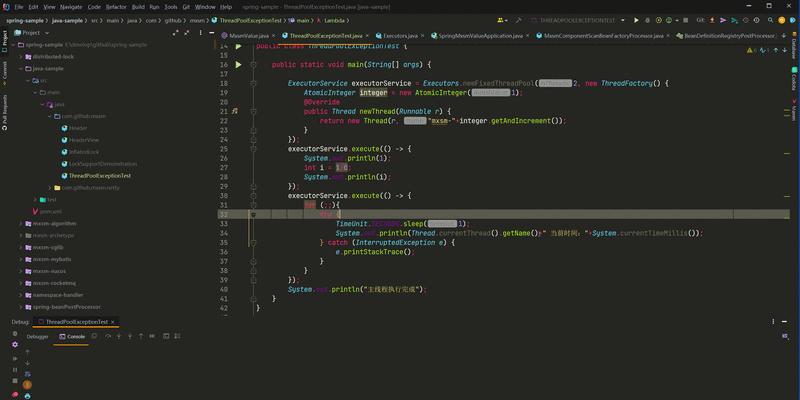Collapse the spring-sample root folder

[14, 45]
